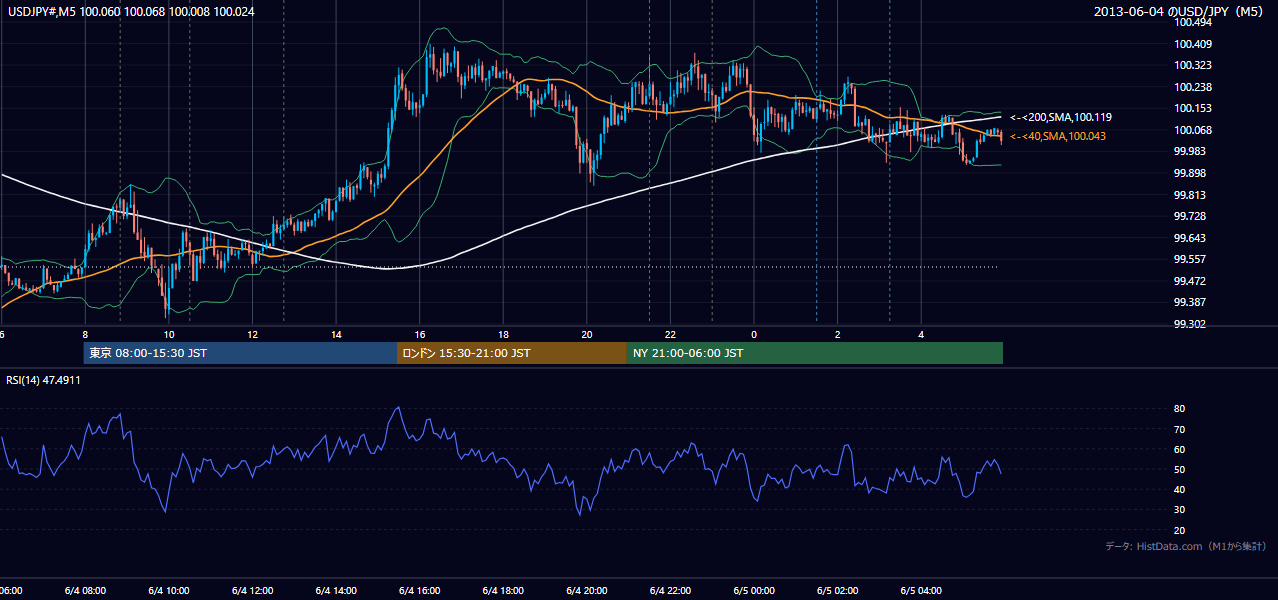Image resolution: width=1278 pixels, height=600 pixels.
Task: Click price axis value 100.323
Action: point(1192,65)
